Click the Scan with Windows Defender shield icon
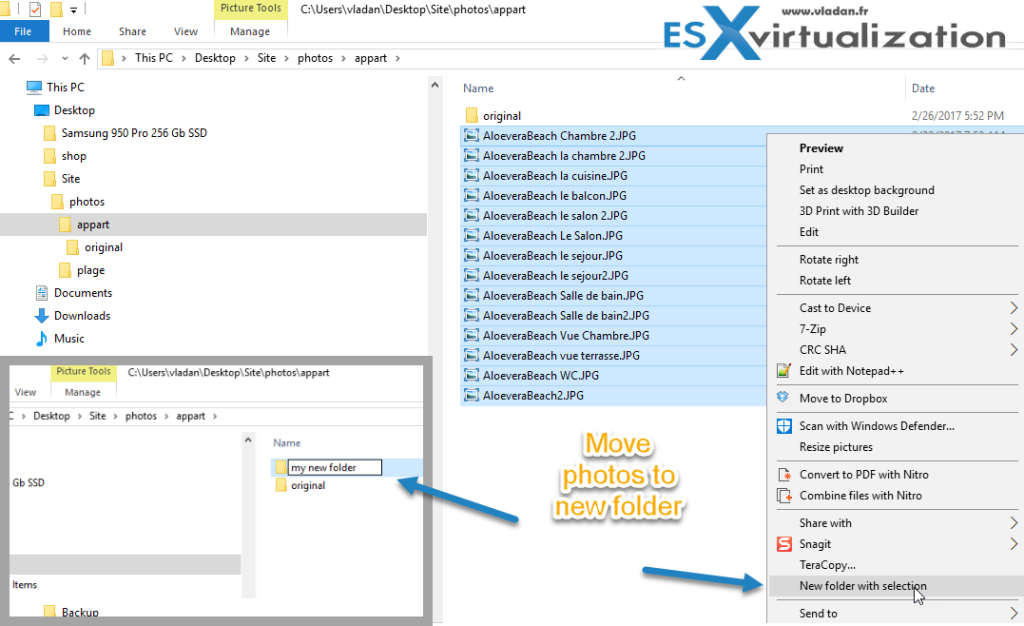This screenshot has height=626, width=1024. click(x=784, y=426)
